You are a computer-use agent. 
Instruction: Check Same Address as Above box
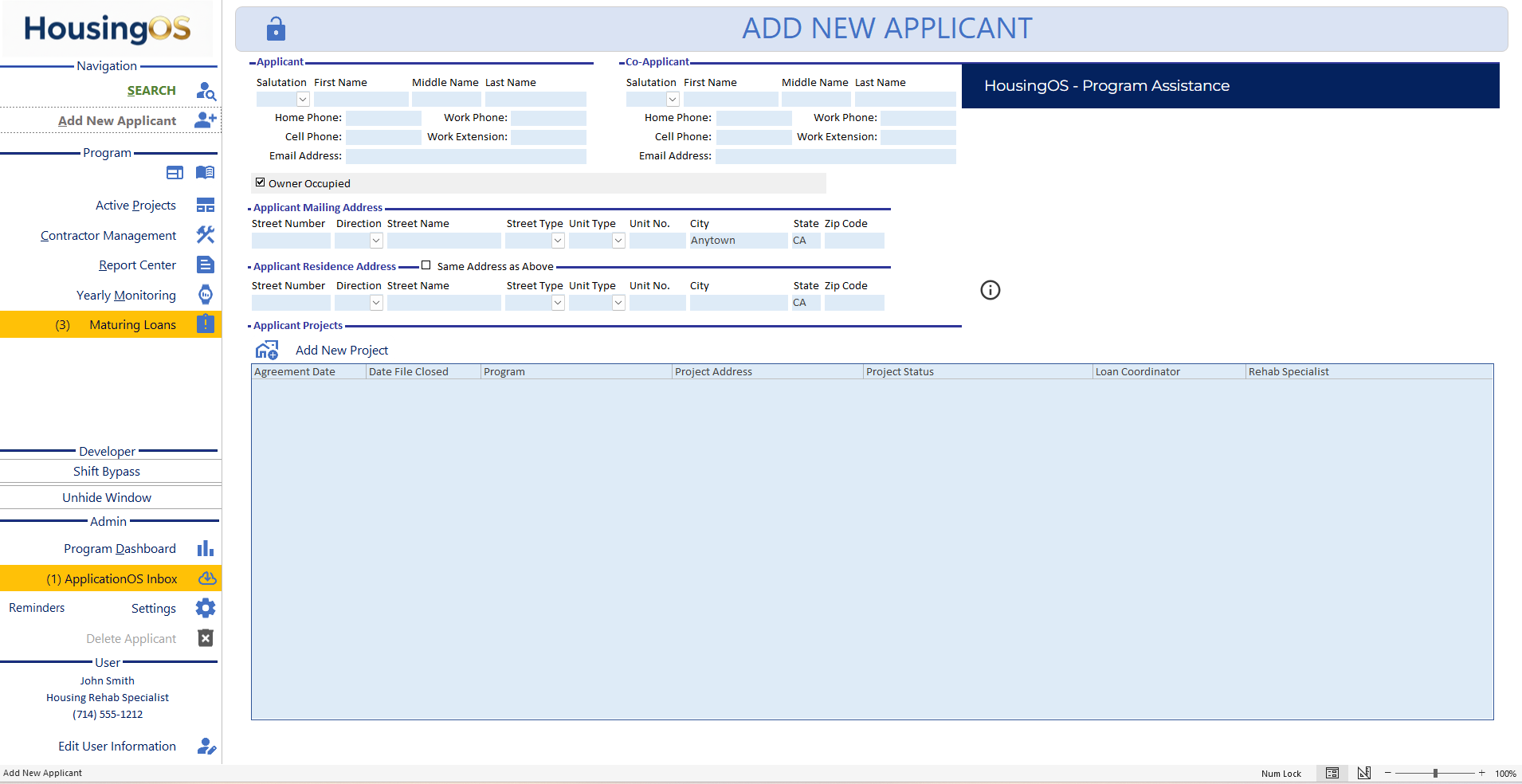coord(426,265)
